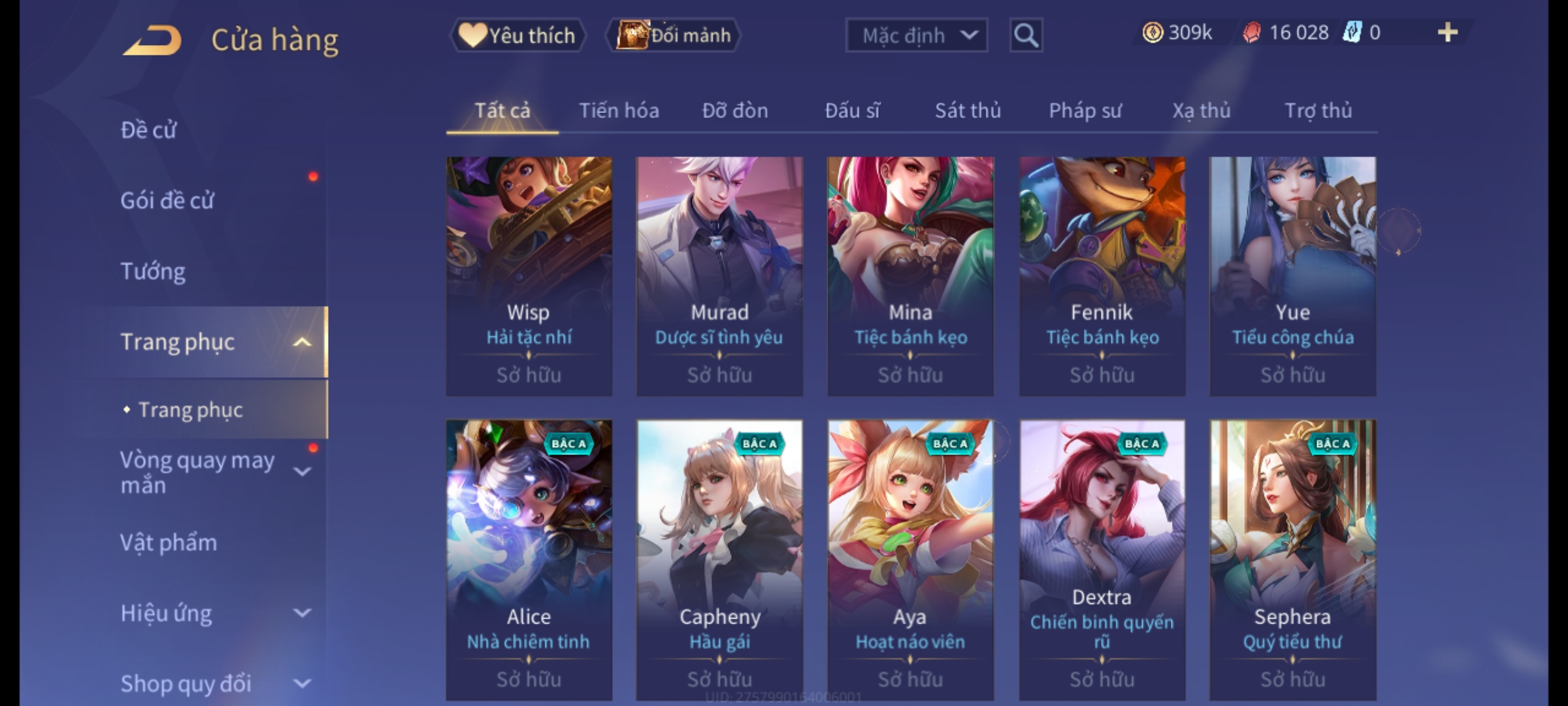Tap the back arrow icon beside Cửa hàng
This screenshot has height=706, width=1568.
[x=152, y=41]
